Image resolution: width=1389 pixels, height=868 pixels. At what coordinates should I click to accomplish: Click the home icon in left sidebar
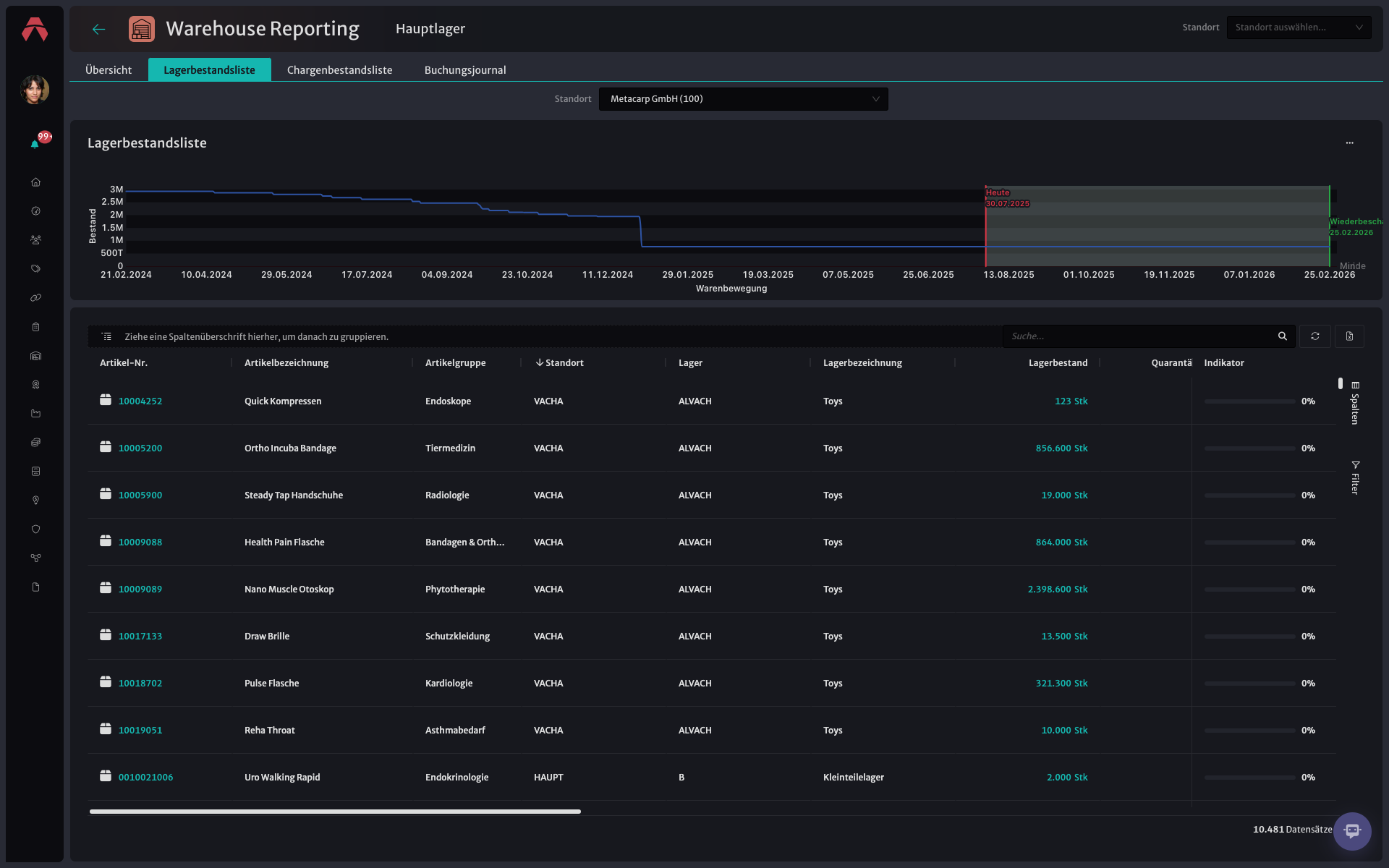click(35, 182)
